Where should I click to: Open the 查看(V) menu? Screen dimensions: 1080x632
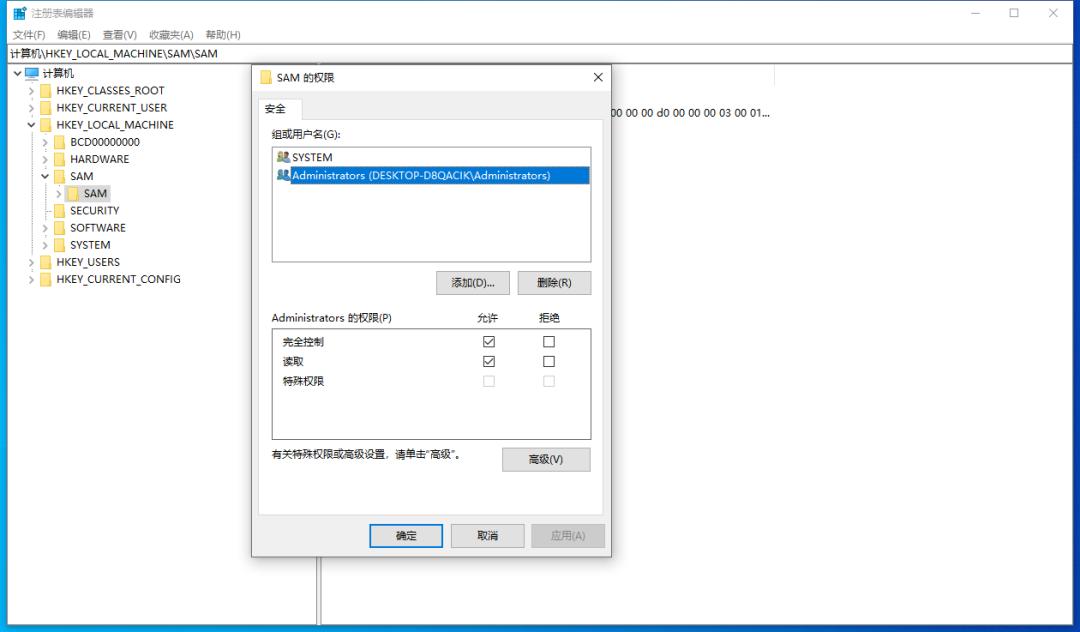coord(120,34)
